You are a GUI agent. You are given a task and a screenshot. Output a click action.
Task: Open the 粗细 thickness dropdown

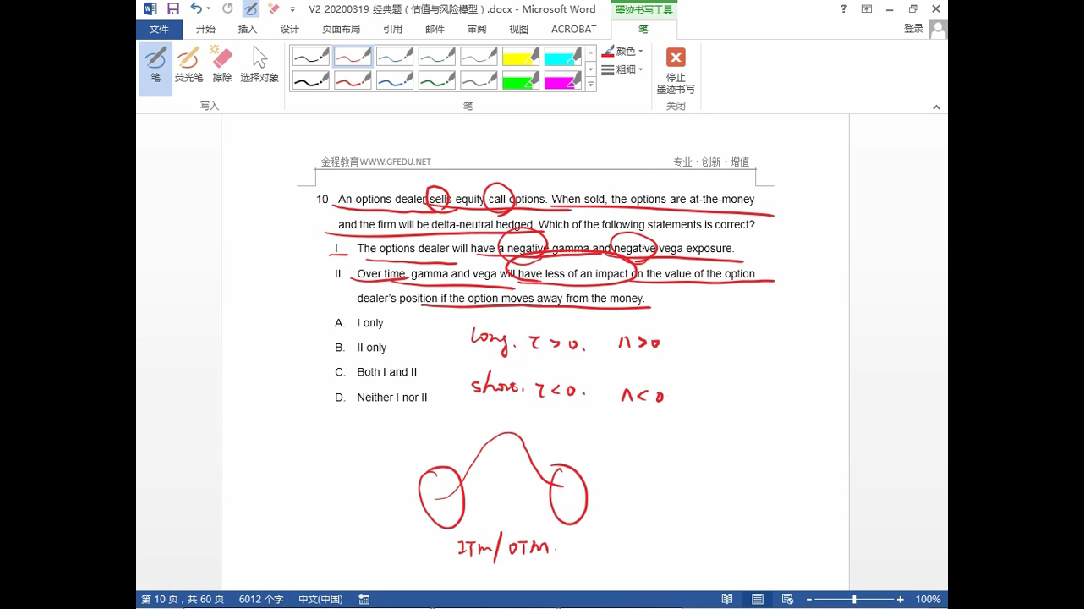pos(622,69)
